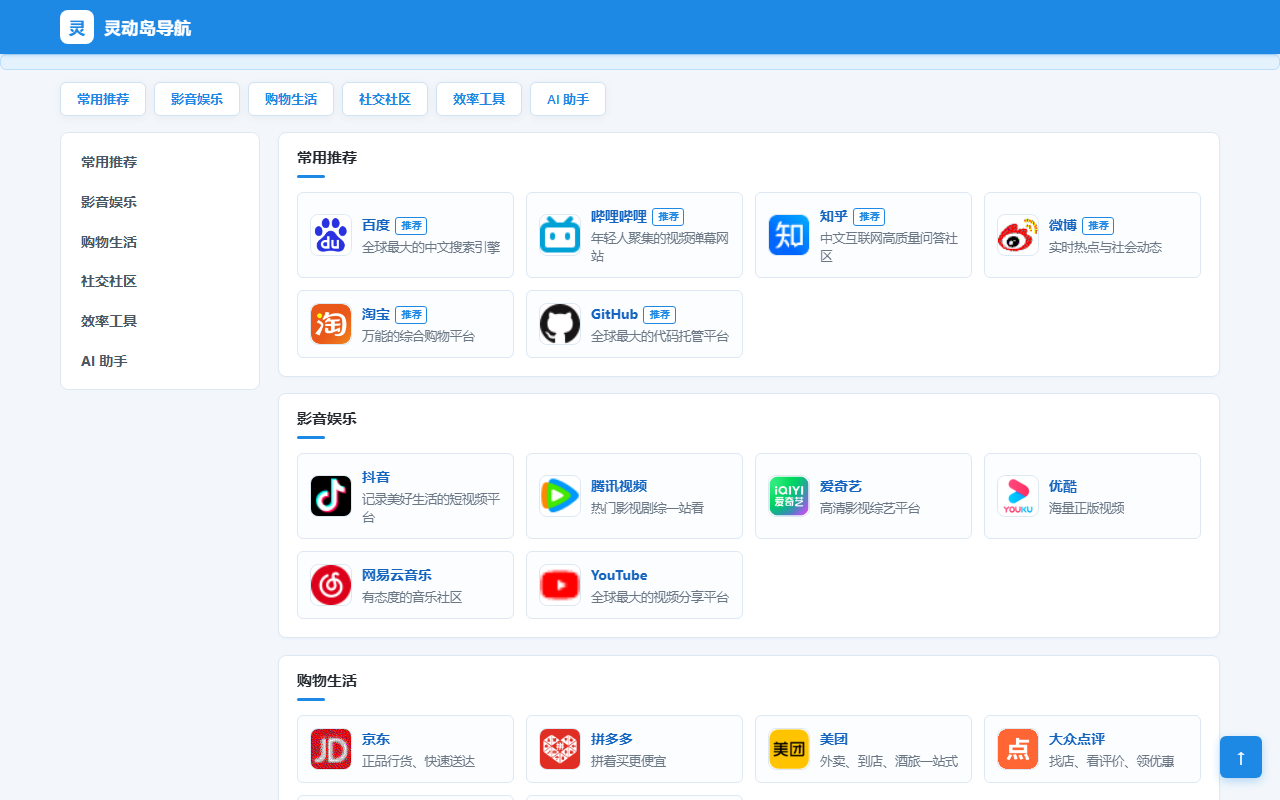Click the 灵动岛导航 logo icon
Screen dimensions: 1280x800
click(77, 27)
